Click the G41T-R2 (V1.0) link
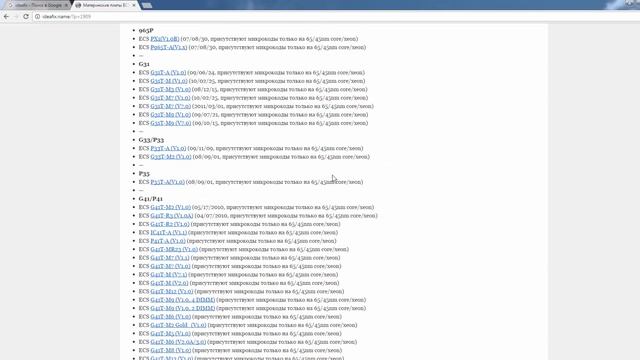Screen dimensions: 640x360 170,224
